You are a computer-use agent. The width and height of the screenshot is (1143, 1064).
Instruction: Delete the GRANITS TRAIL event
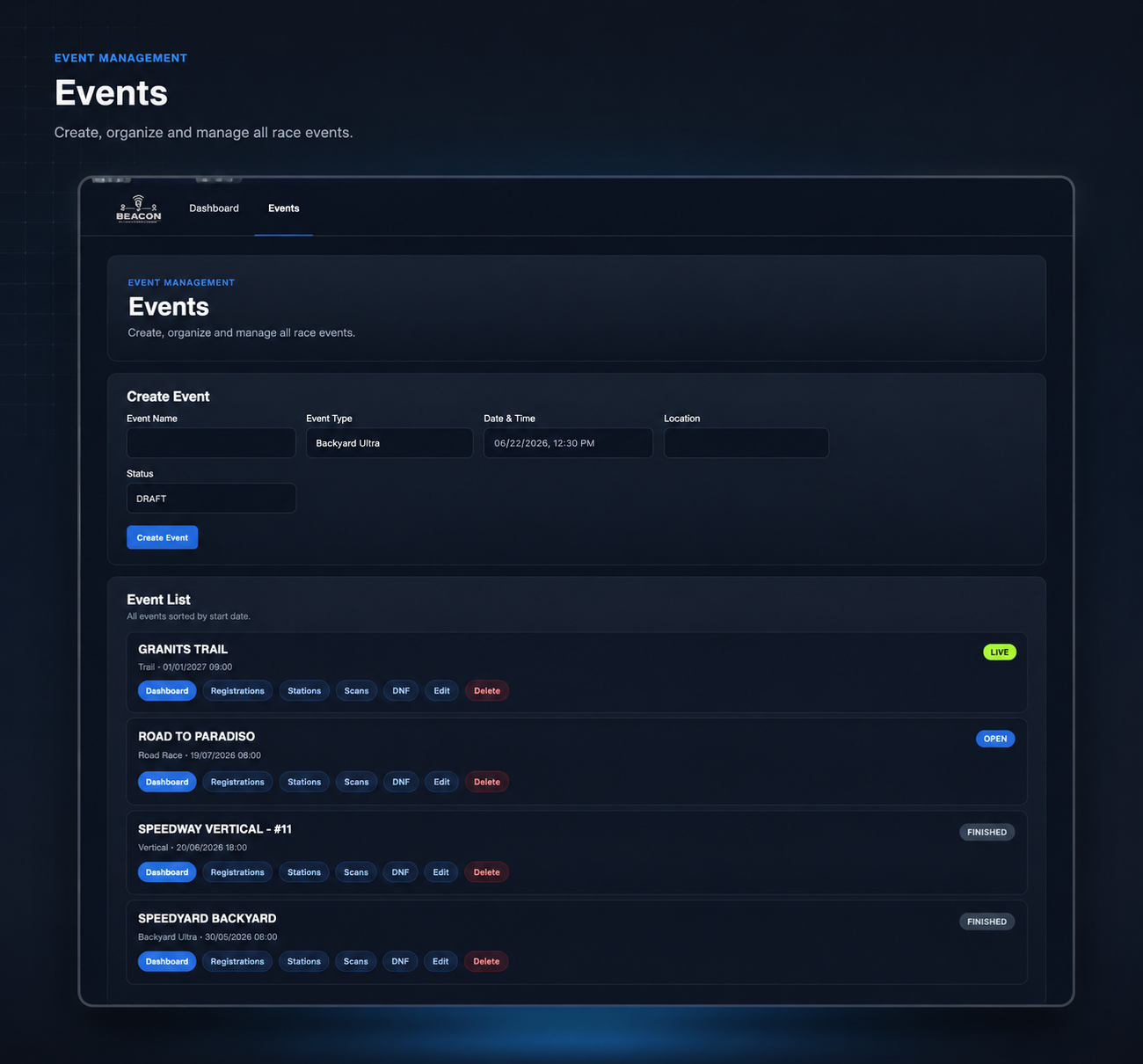point(487,691)
